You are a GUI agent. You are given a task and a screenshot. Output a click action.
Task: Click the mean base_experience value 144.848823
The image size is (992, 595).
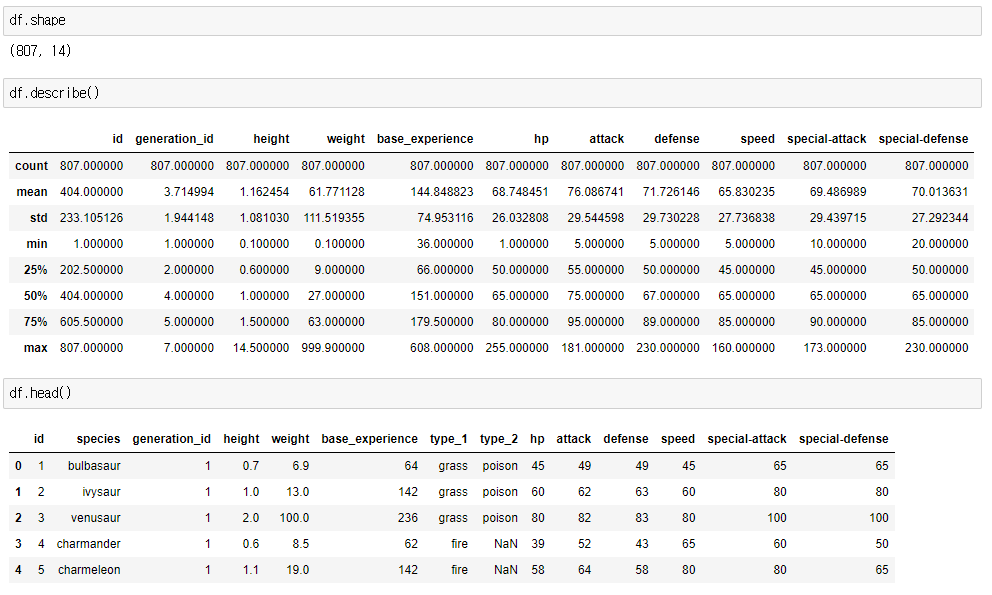click(442, 192)
